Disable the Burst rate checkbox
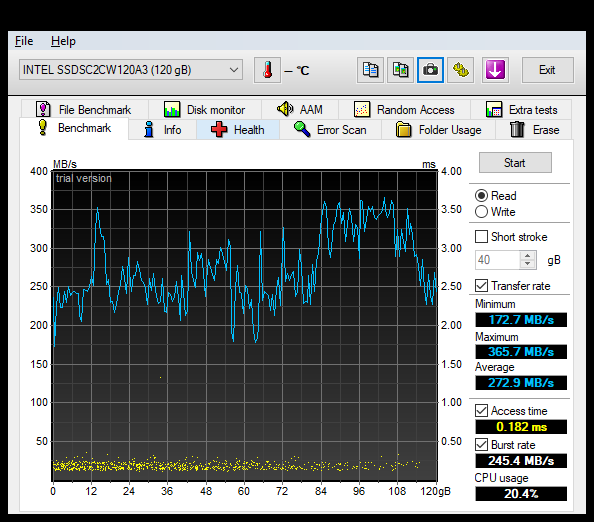The image size is (594, 522). pyautogui.click(x=481, y=444)
